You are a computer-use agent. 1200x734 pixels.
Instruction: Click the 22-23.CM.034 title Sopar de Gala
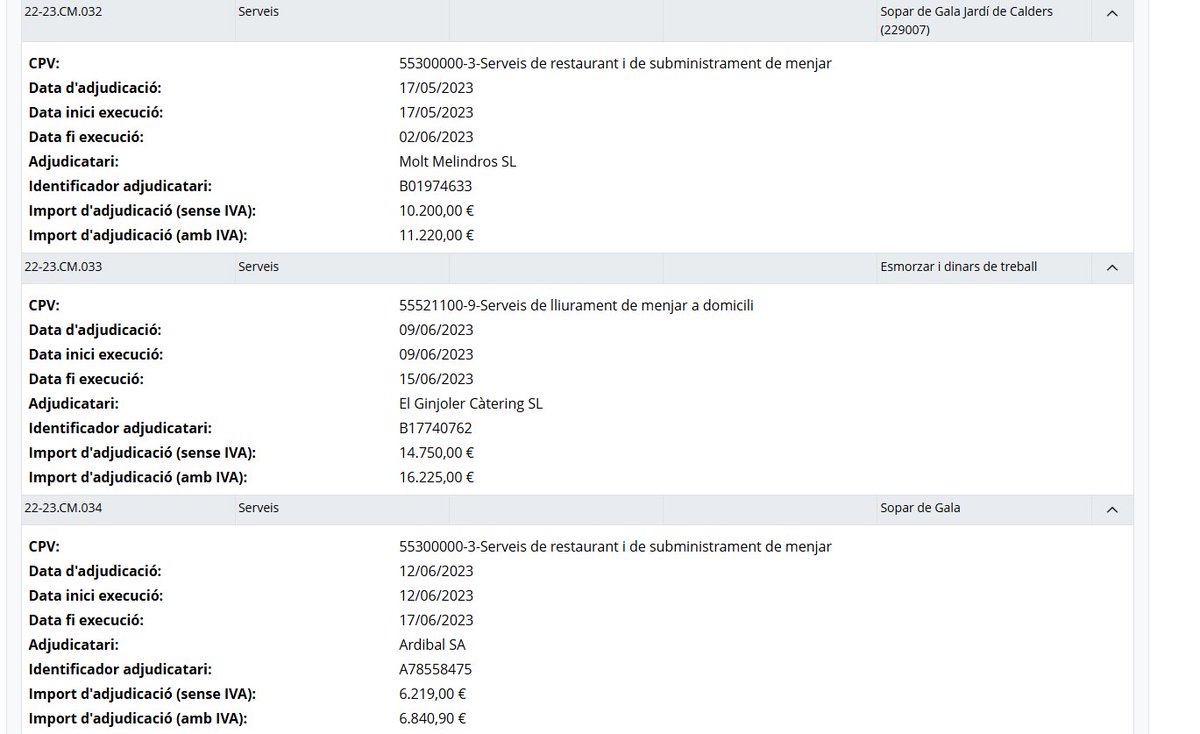(920, 508)
